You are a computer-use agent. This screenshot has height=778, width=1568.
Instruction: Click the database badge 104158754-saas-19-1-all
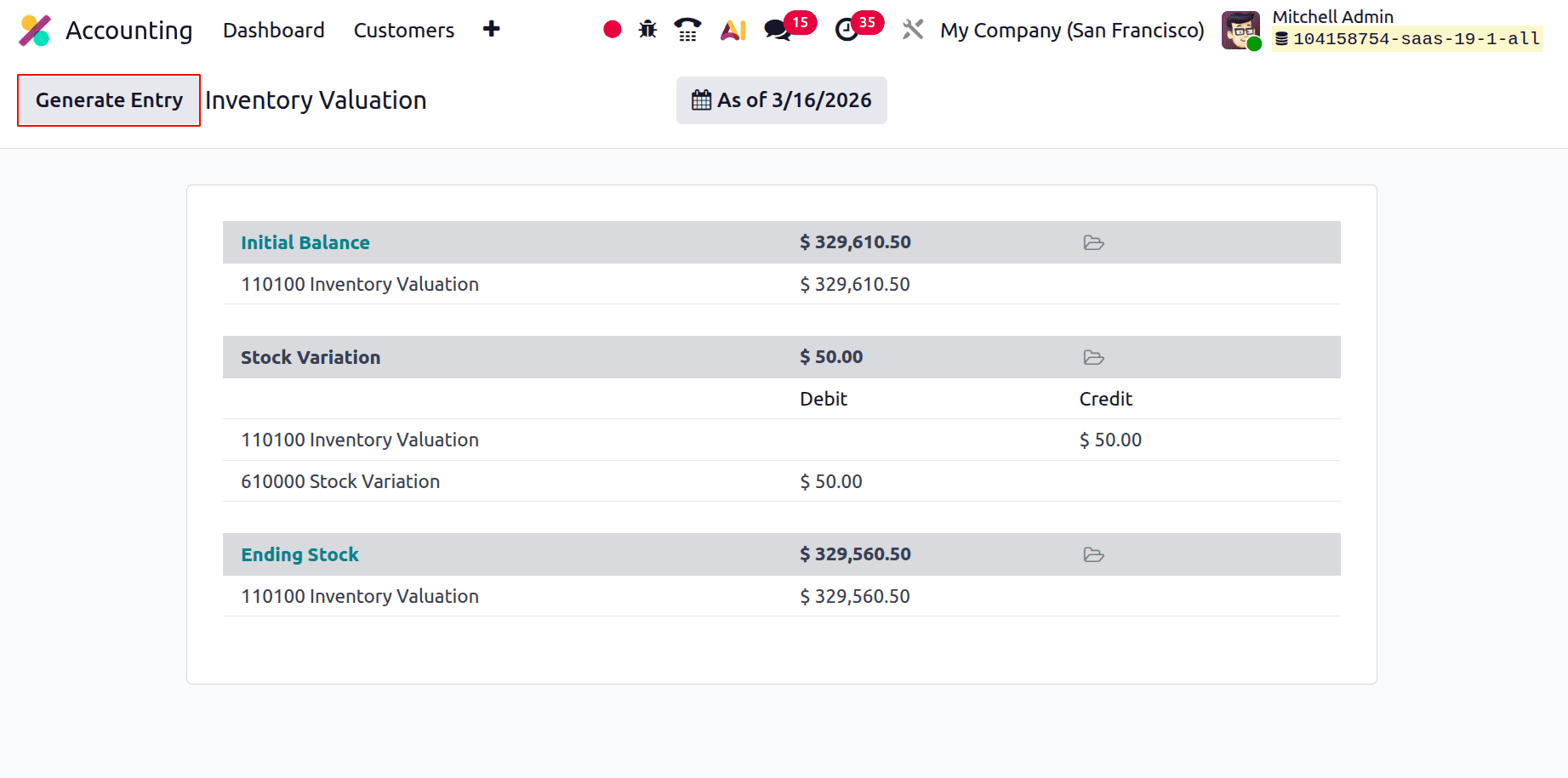pos(1408,39)
